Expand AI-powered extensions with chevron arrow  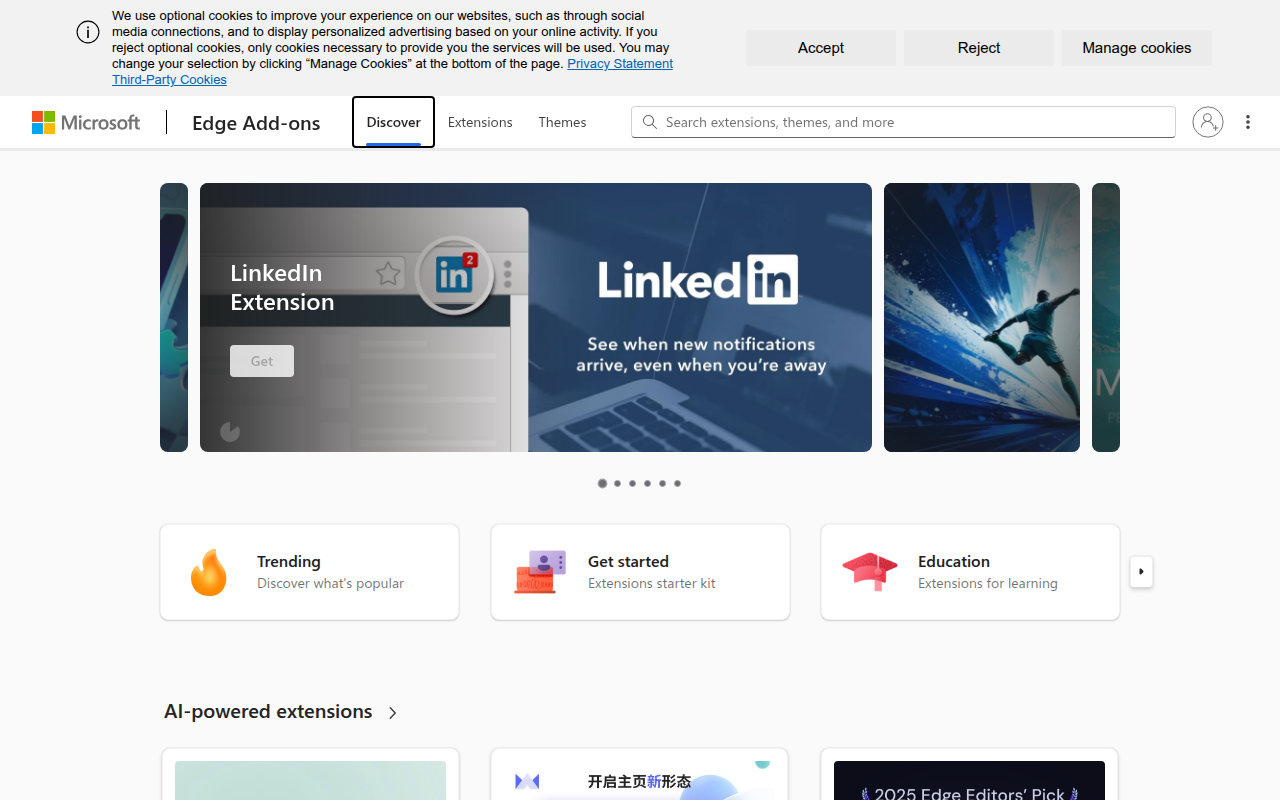pos(393,713)
